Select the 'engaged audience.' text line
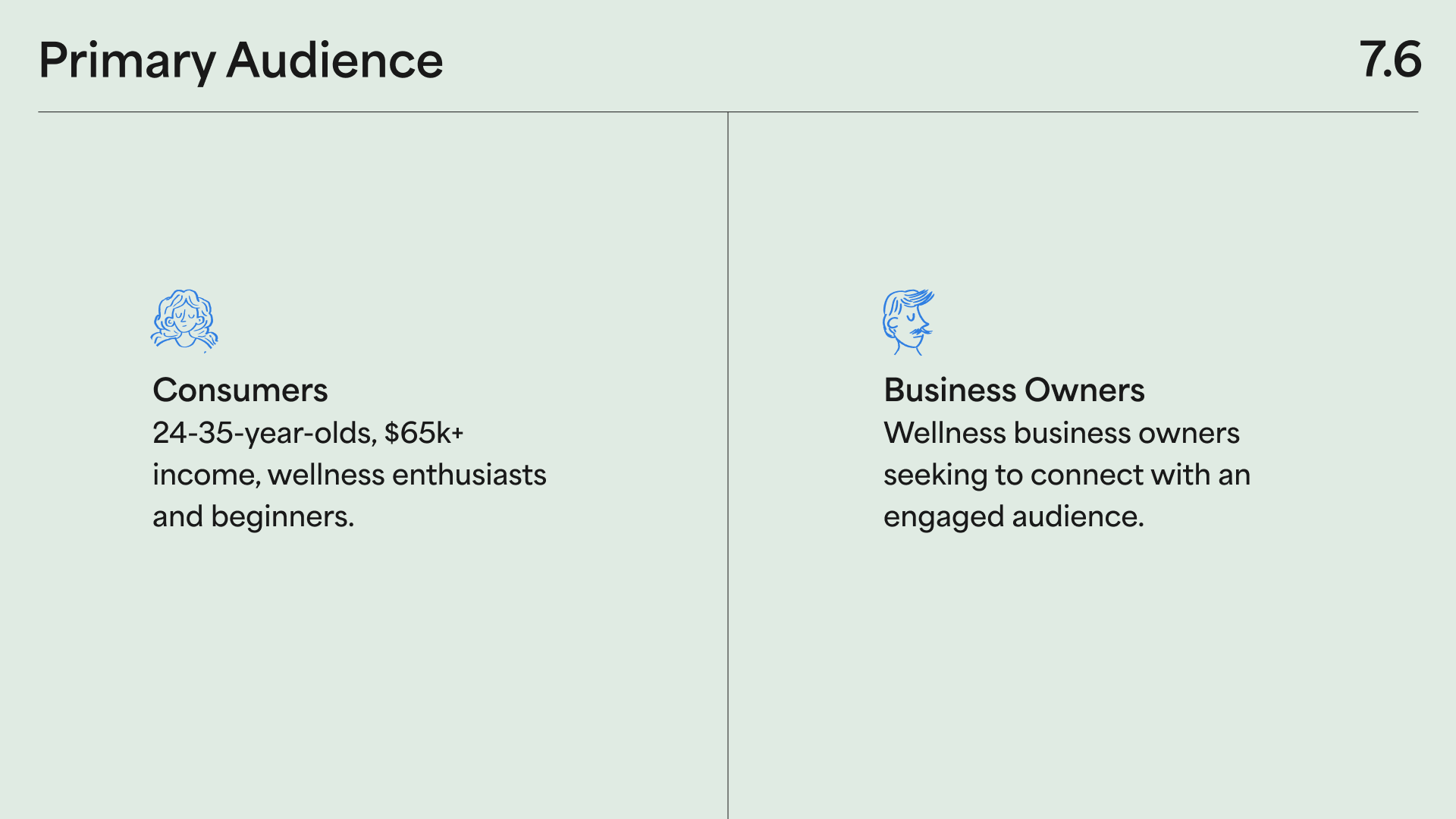This screenshot has width=1456, height=819. (1014, 517)
